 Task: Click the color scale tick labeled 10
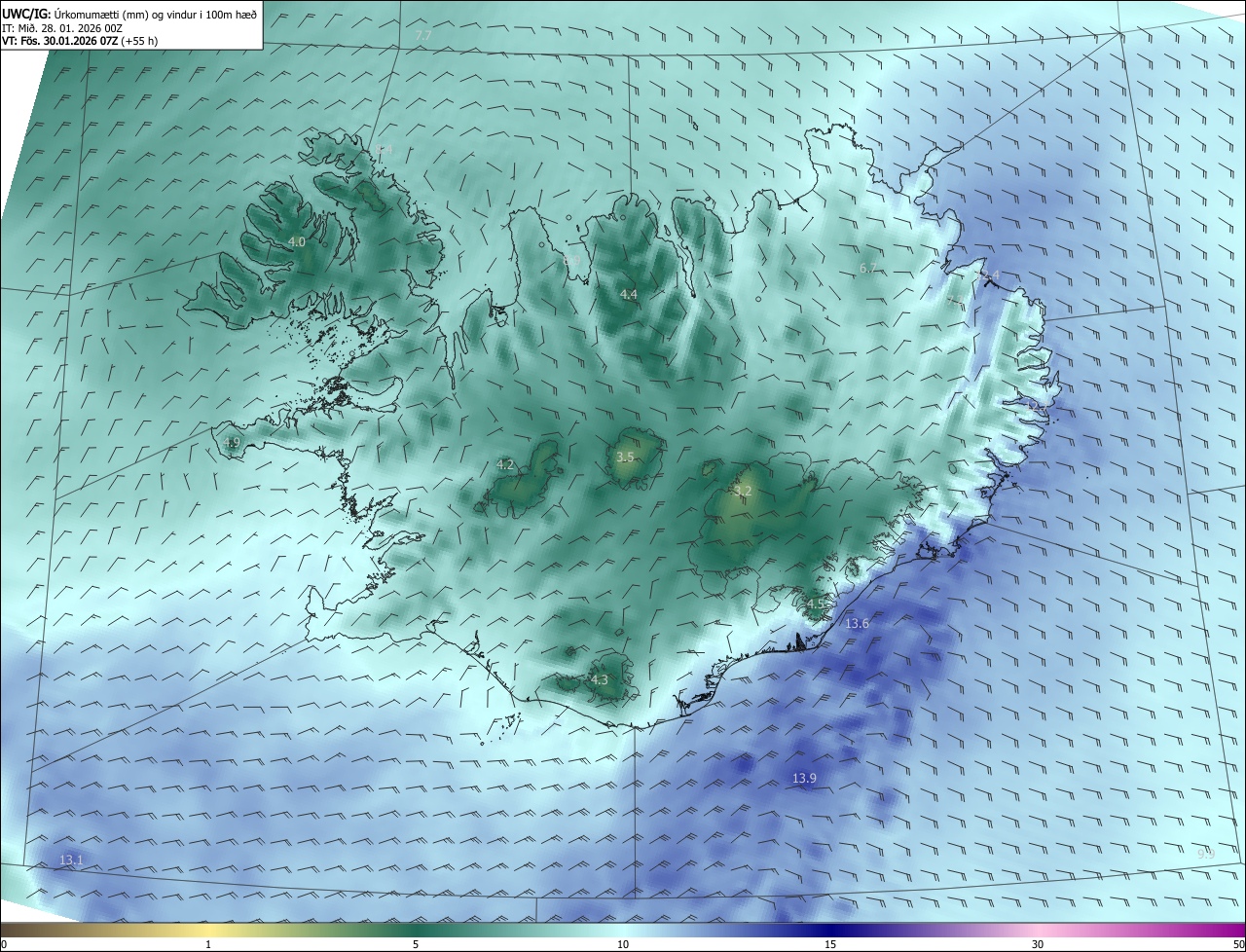[623, 944]
